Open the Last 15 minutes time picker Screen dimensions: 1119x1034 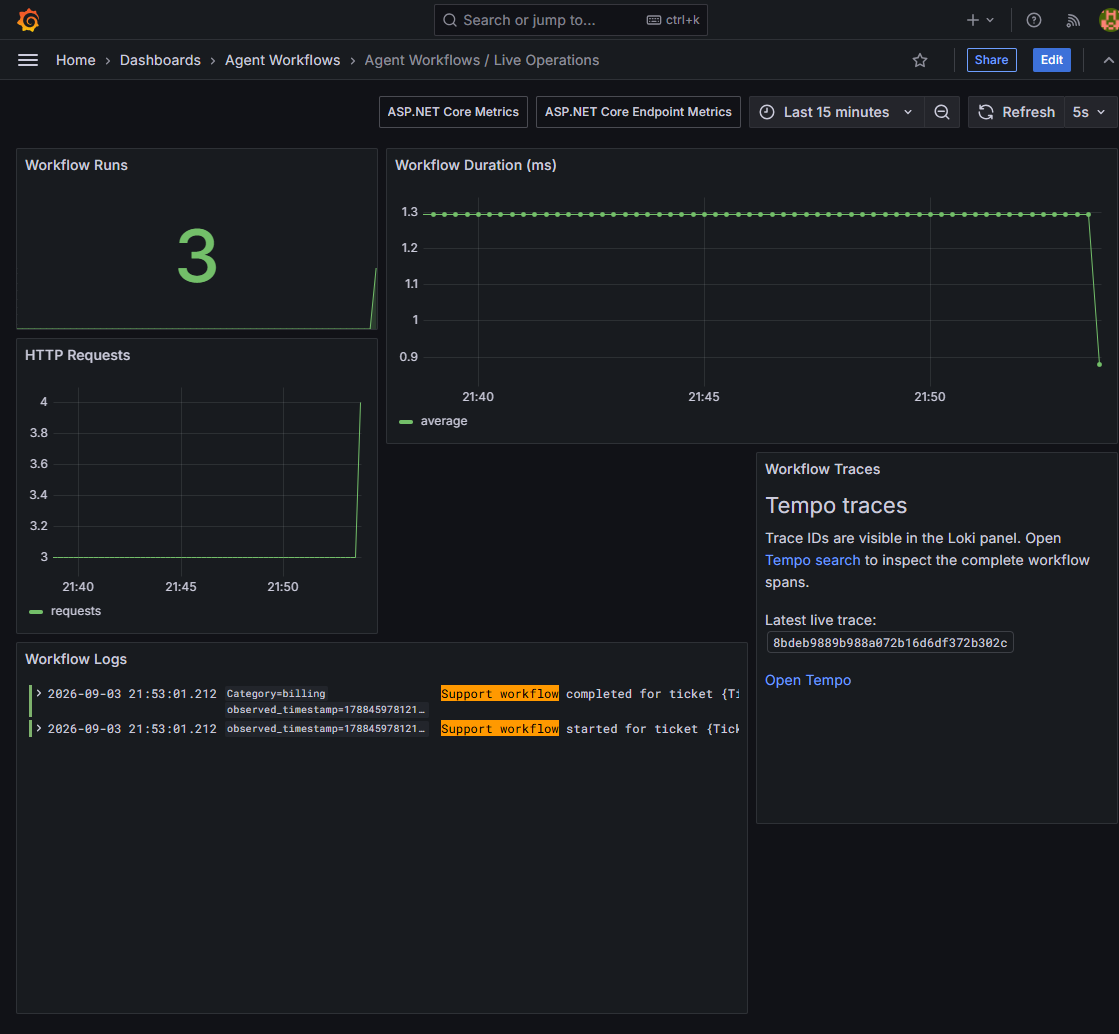pos(836,112)
